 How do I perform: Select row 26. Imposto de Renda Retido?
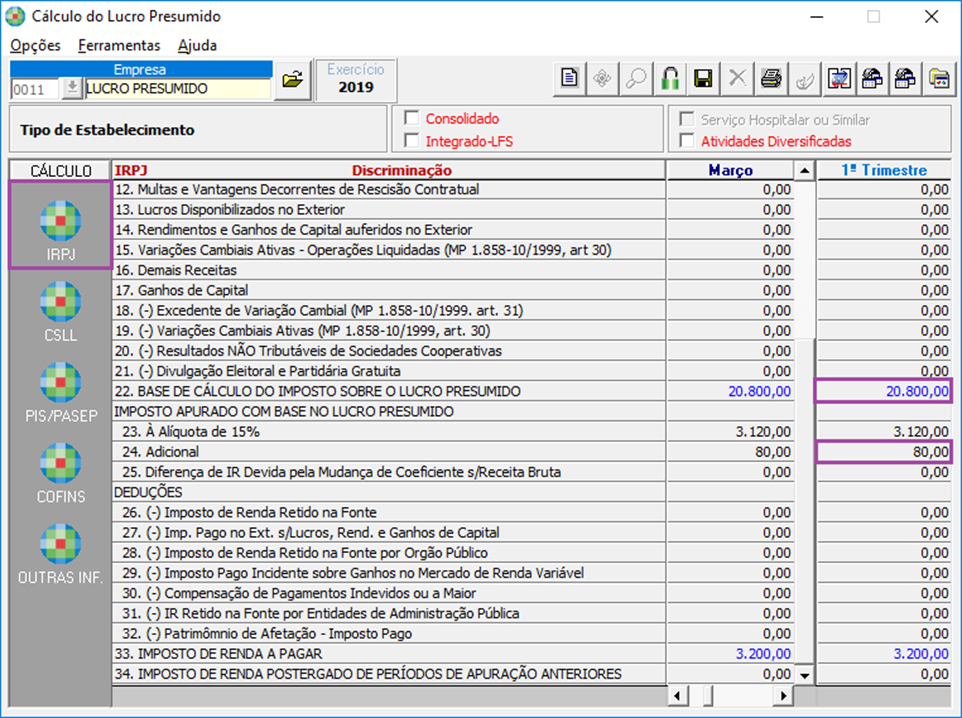(389, 513)
